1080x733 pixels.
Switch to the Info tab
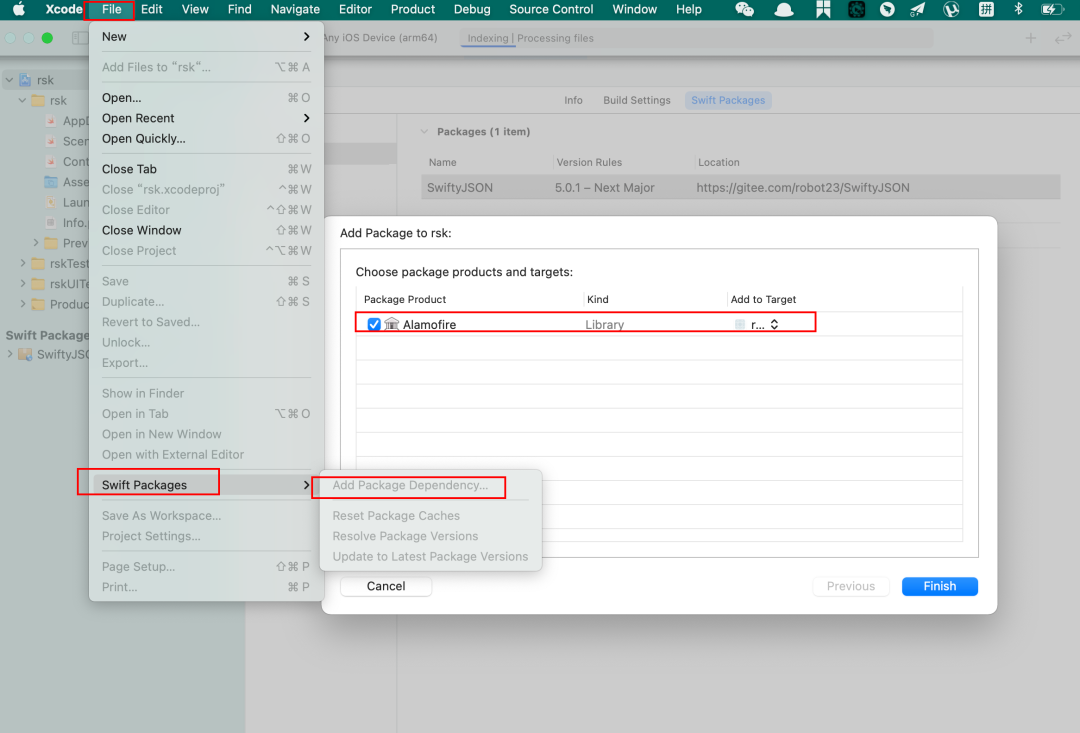pos(573,100)
